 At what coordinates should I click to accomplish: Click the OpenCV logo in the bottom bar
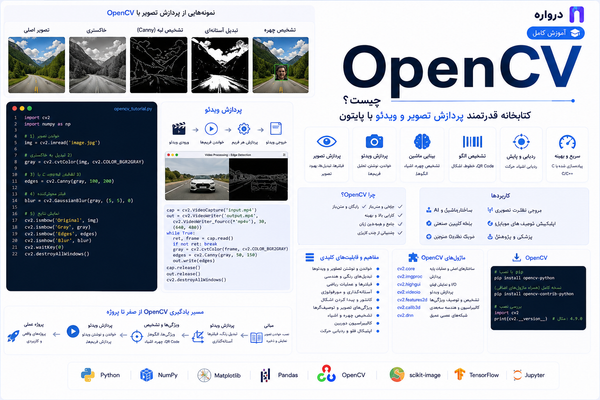click(x=326, y=374)
